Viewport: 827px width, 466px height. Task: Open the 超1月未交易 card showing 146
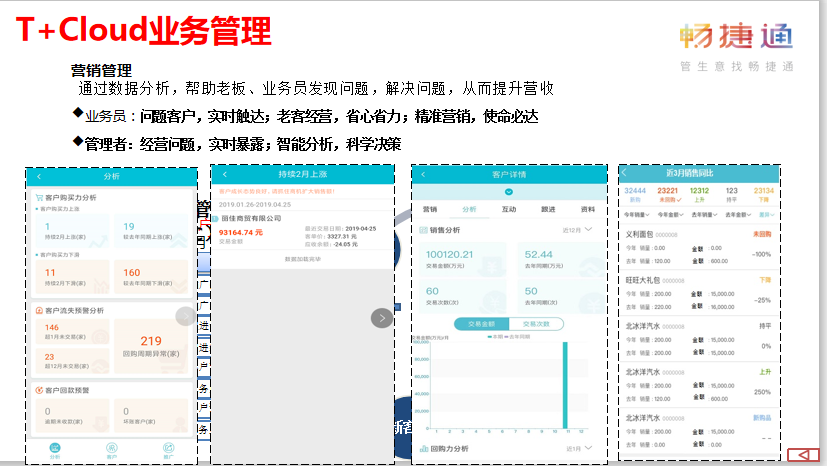pyautogui.click(x=72, y=332)
